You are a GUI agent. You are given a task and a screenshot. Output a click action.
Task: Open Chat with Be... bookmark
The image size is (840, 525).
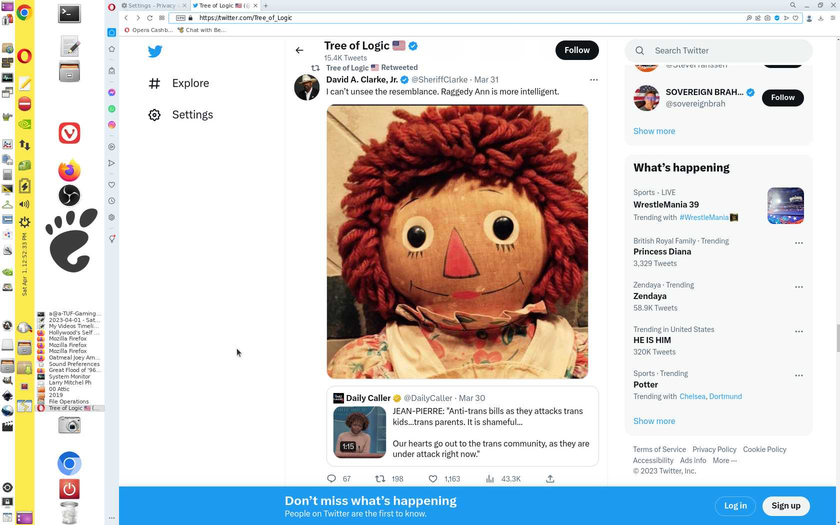pyautogui.click(x=201, y=30)
